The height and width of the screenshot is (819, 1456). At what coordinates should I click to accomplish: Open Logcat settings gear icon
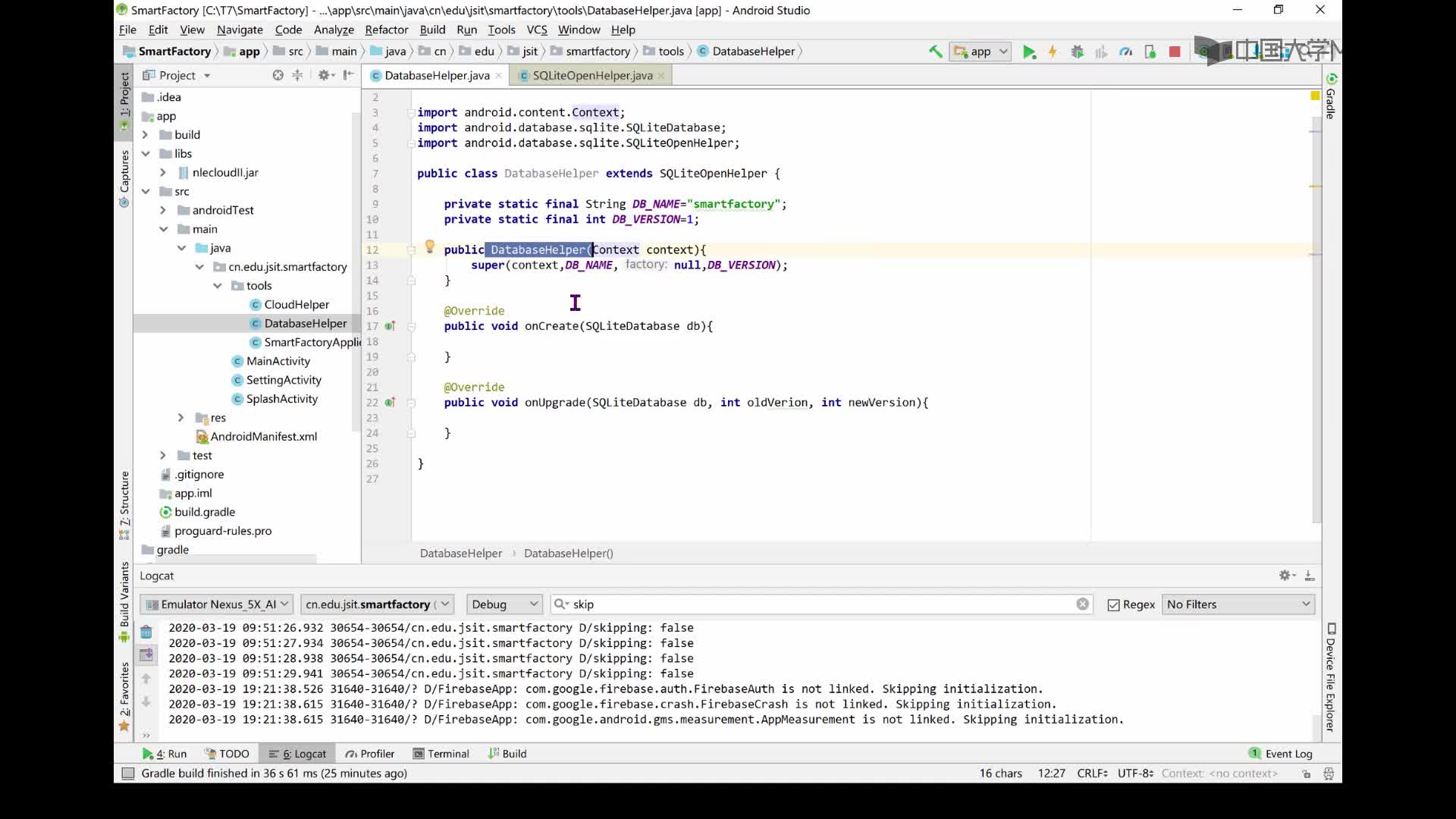pos(1287,576)
